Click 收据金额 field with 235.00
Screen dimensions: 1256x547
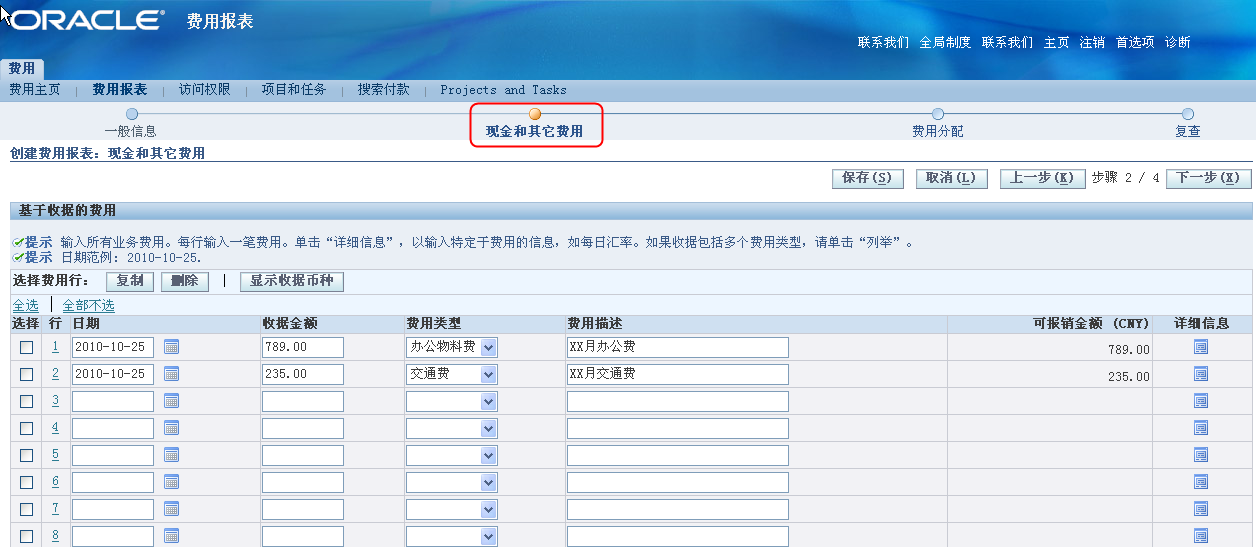point(303,374)
